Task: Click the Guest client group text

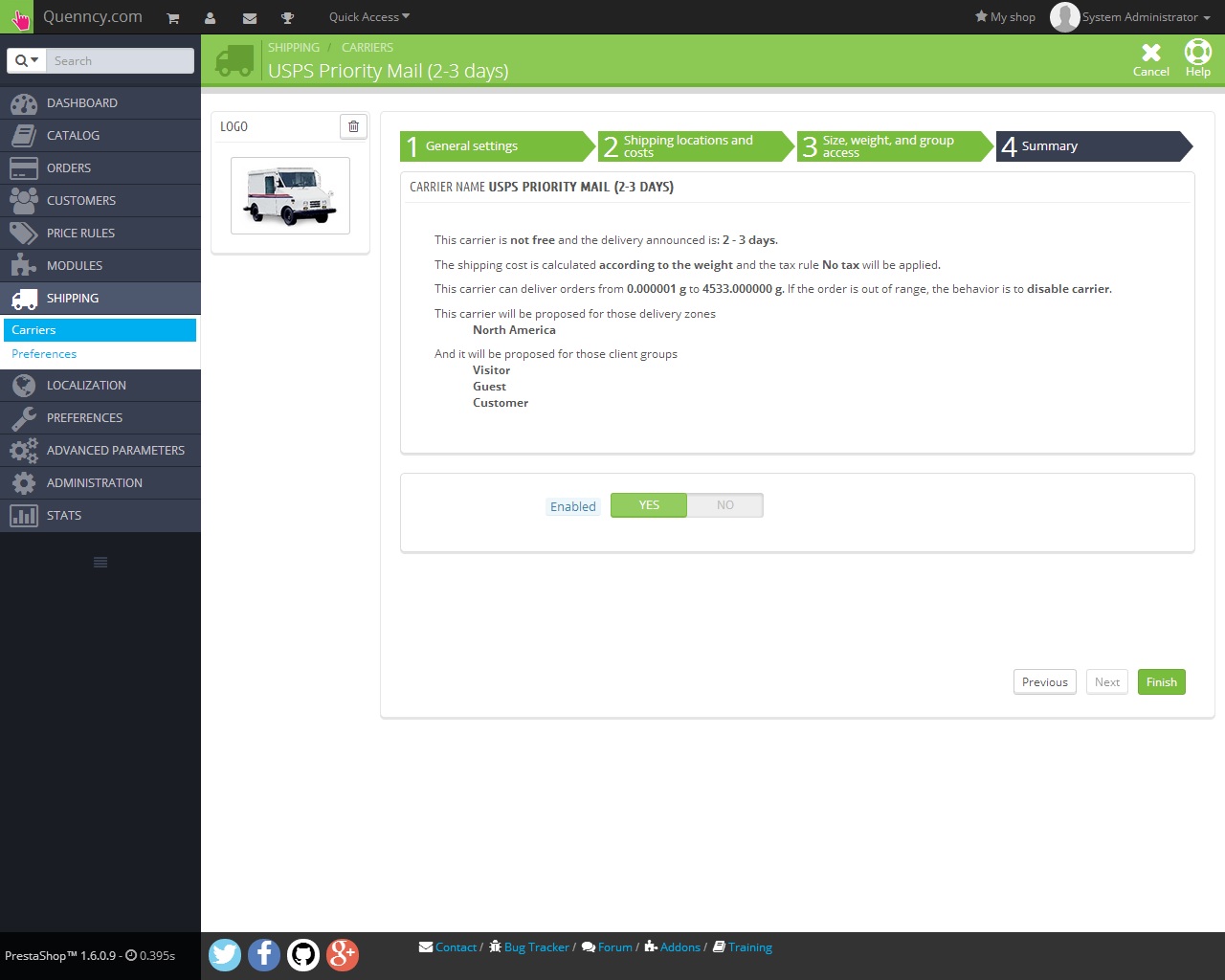Action: pyautogui.click(x=489, y=387)
